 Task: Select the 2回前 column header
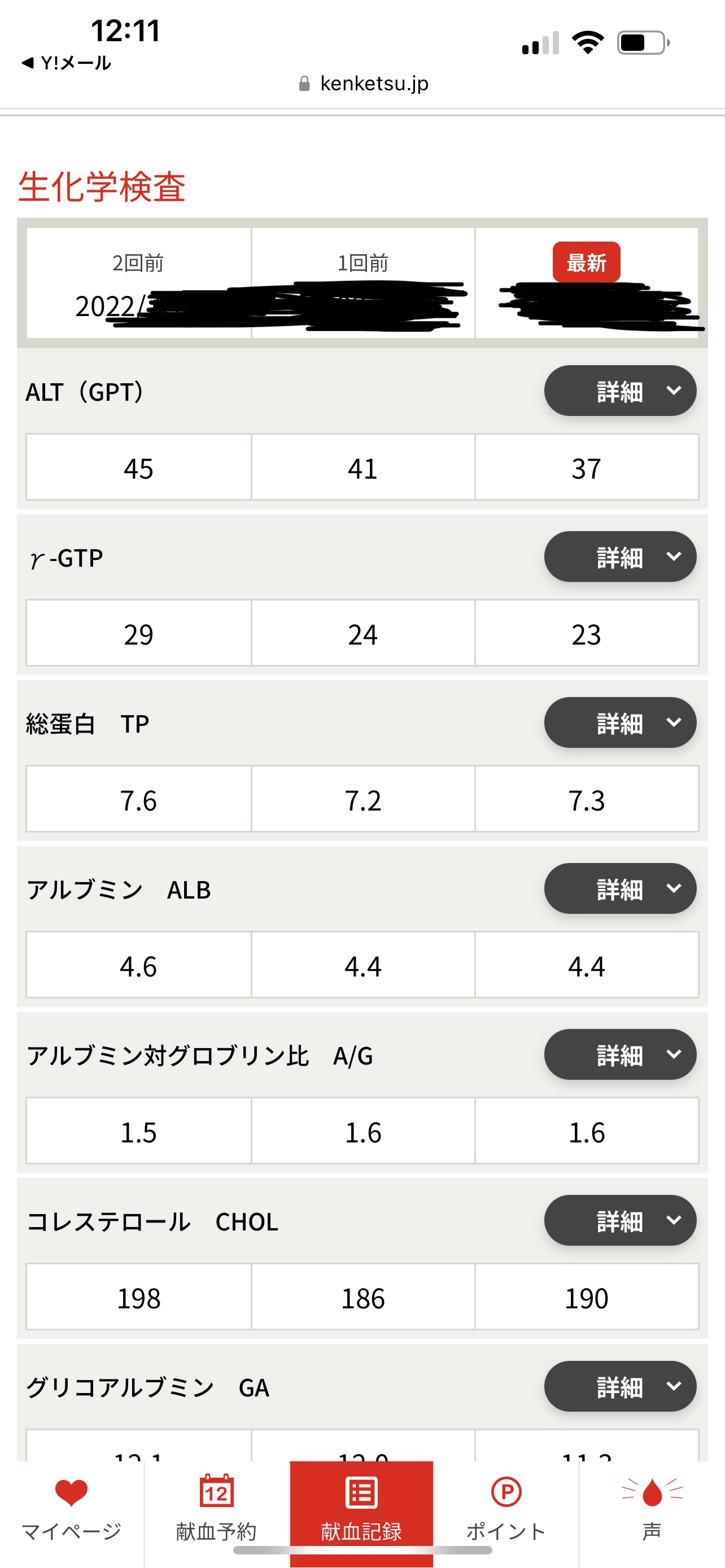pos(138,263)
